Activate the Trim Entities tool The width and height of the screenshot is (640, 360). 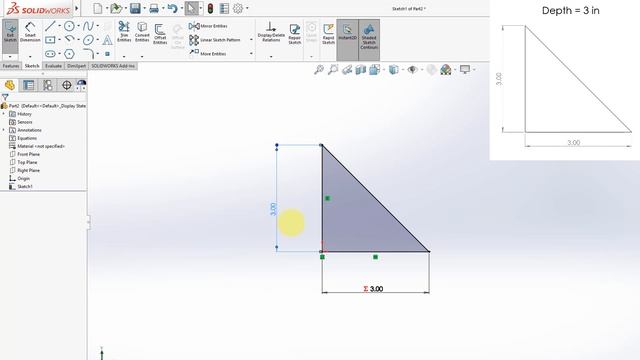click(x=124, y=32)
